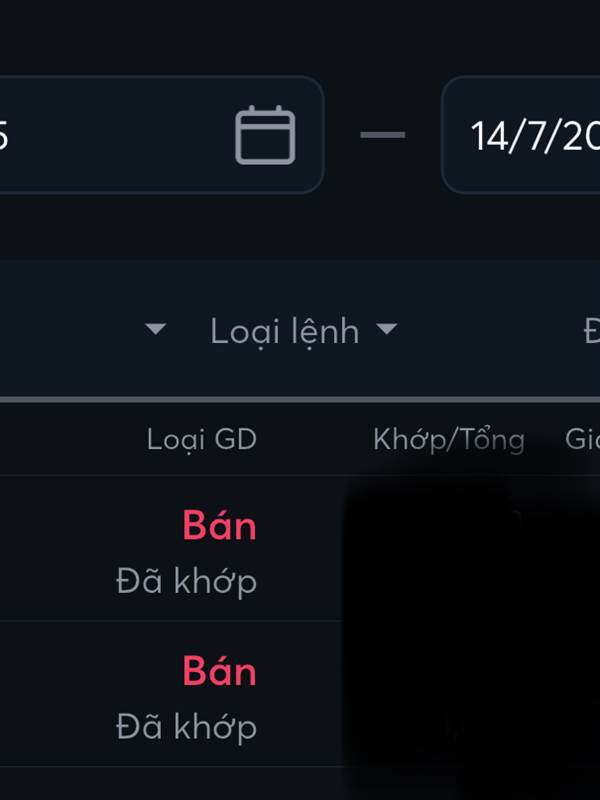Screen dimensions: 600x800
Task: Click the first Đã khớp status text
Action: (x=186, y=581)
